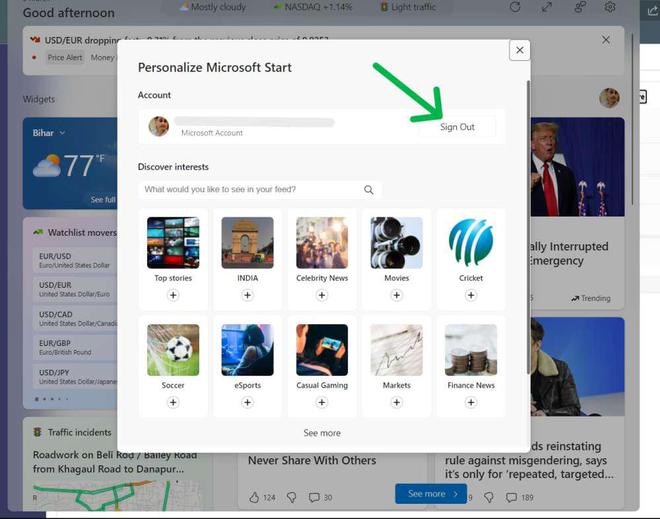Image resolution: width=660 pixels, height=519 pixels.
Task: Add the Top stories interest
Action: 173,295
